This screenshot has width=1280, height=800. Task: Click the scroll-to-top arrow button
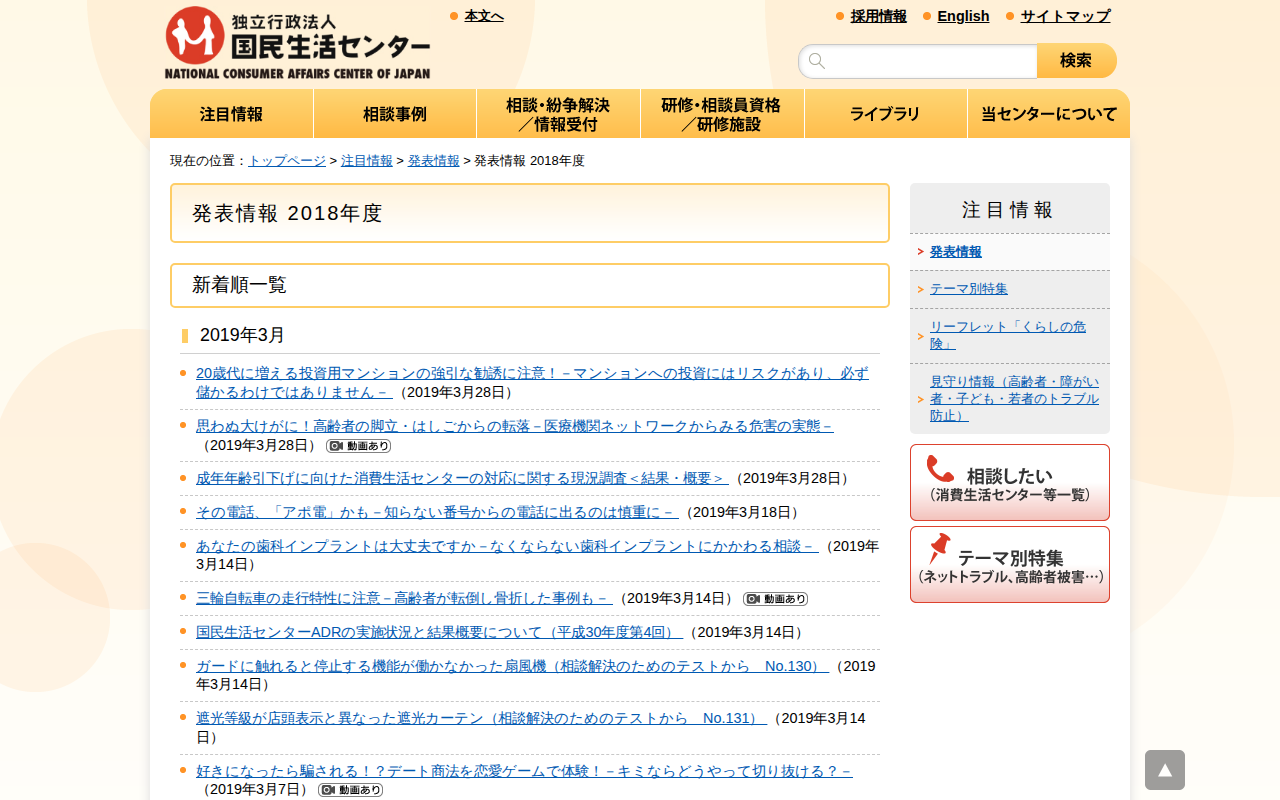click(1164, 770)
